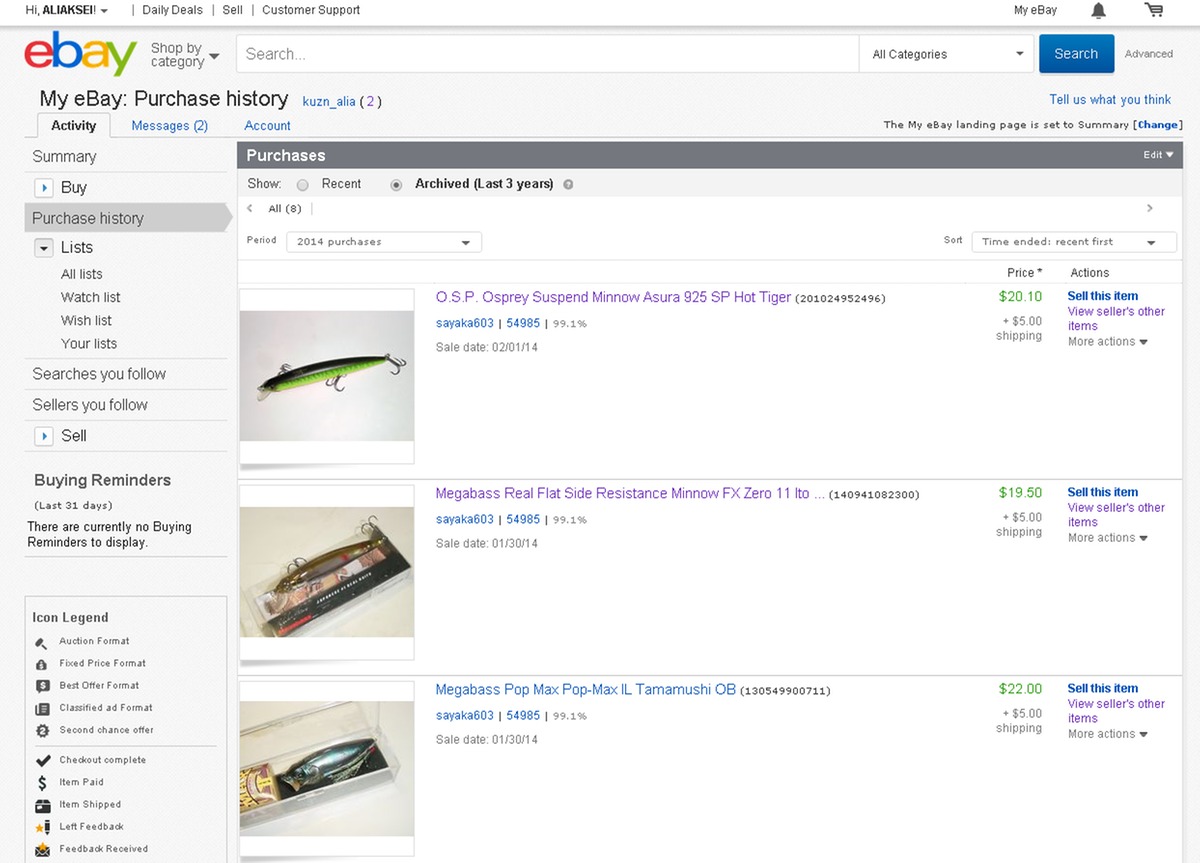Open Megabass Pop Max Tamamushi OB listing title
Screen dimensions: 1200x863
coord(586,690)
